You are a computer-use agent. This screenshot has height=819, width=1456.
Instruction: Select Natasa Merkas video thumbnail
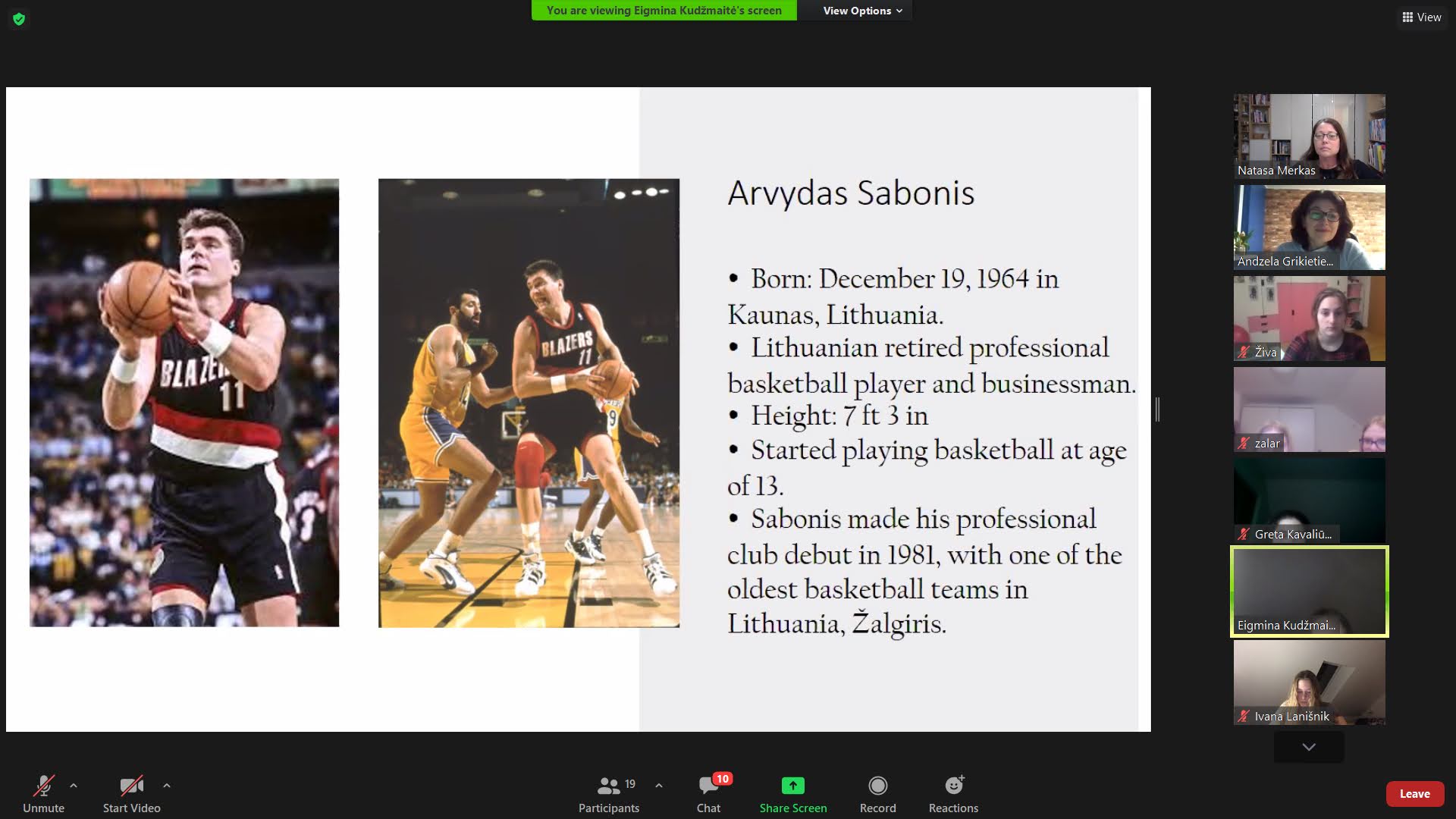pyautogui.click(x=1309, y=136)
